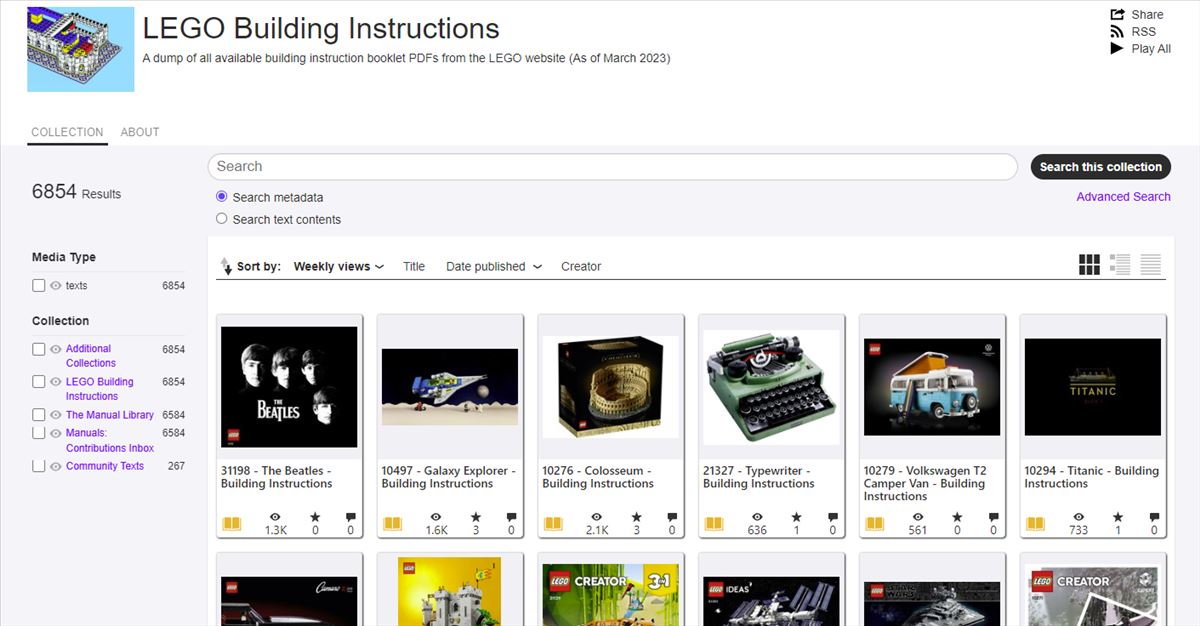Click the views eye icon on Colosseum card
Image resolution: width=1200 pixels, height=626 pixels.
tap(597, 518)
